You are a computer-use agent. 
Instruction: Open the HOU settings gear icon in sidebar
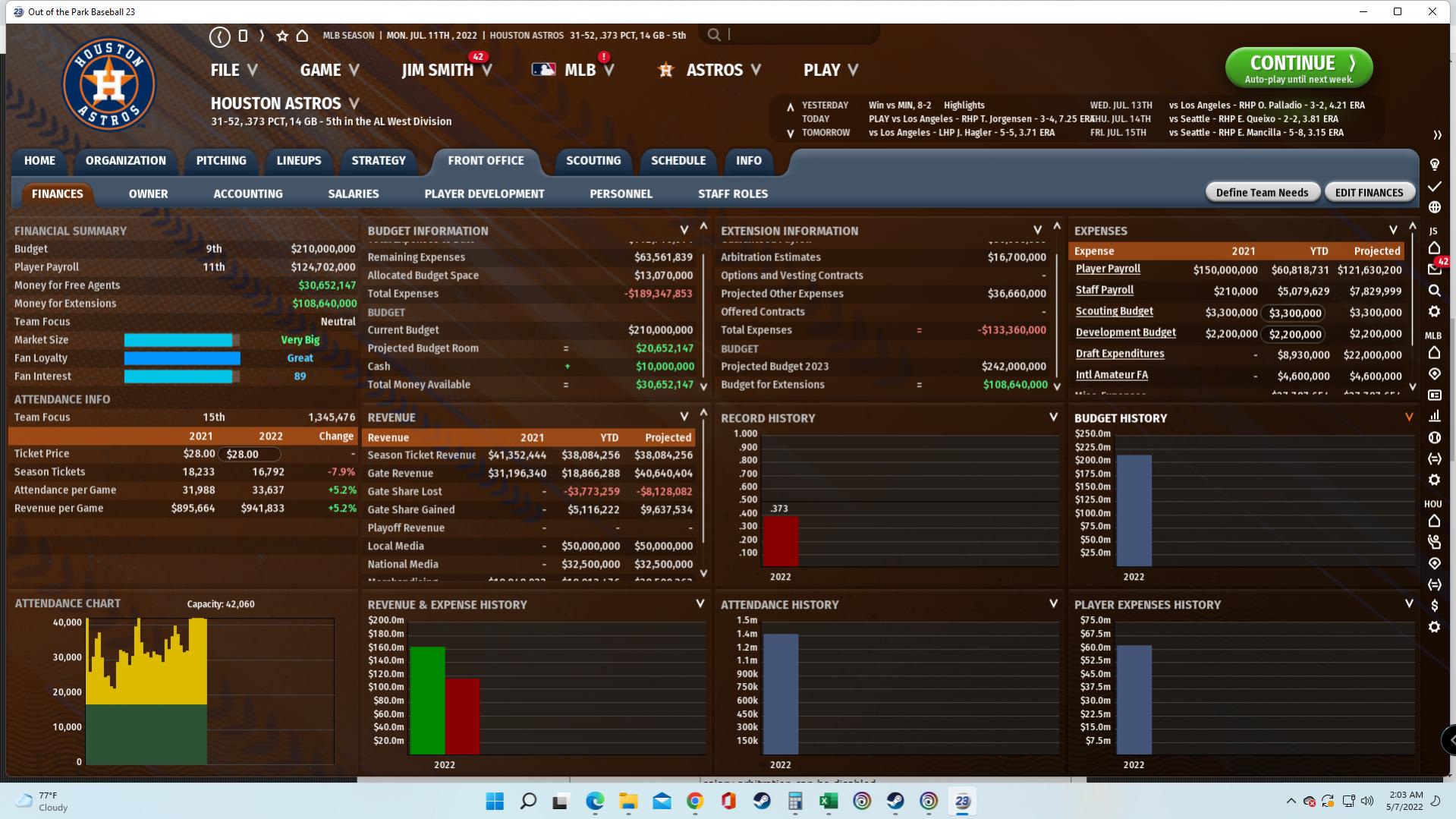1434,627
